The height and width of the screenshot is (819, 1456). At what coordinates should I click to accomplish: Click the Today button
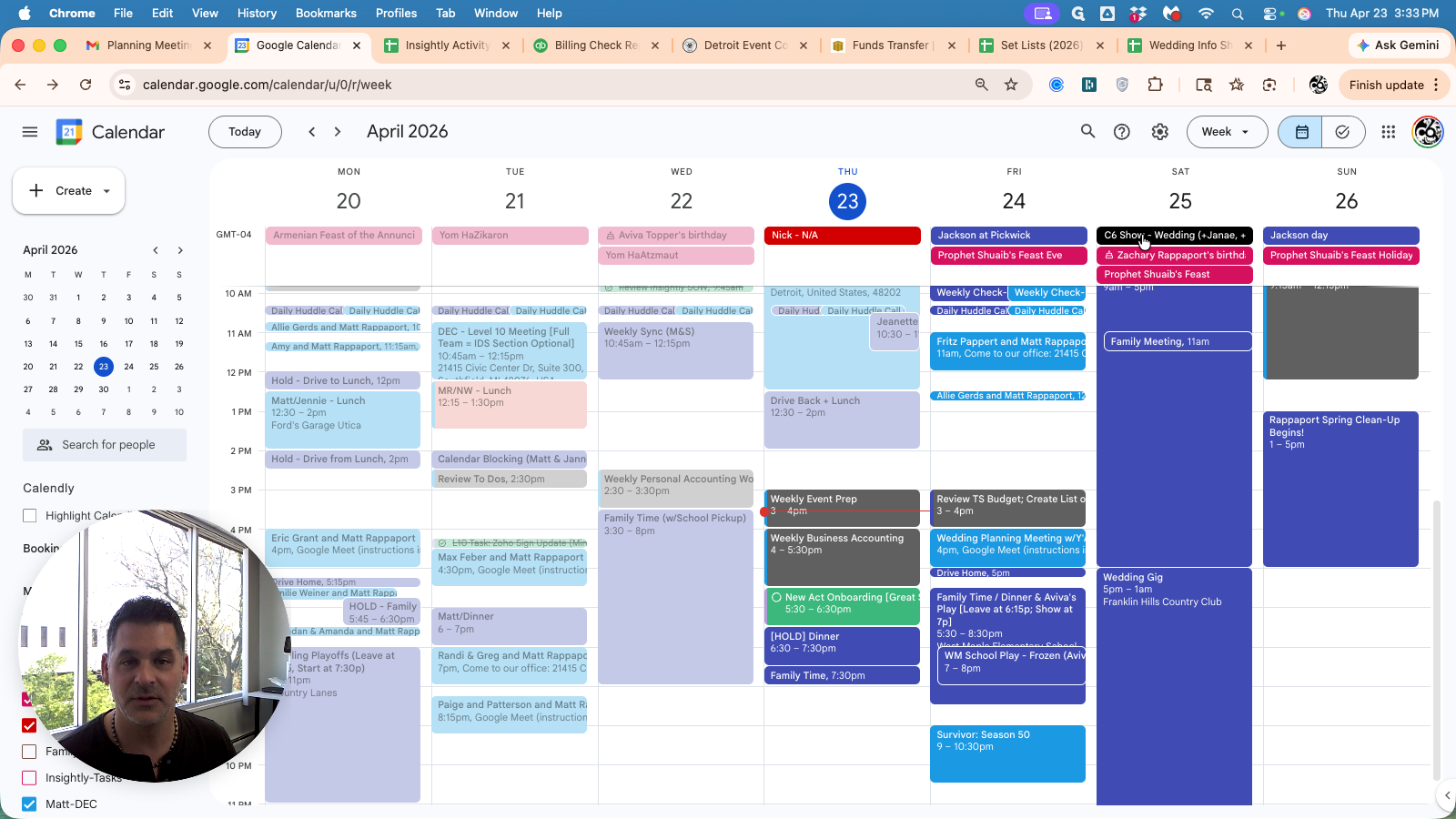(245, 132)
